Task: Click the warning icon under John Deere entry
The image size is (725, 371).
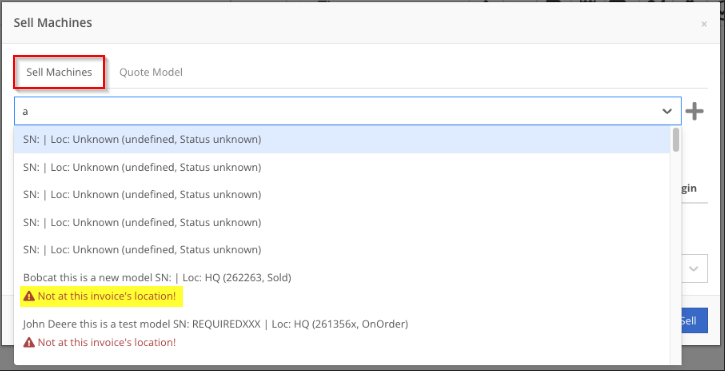Action: (29, 343)
